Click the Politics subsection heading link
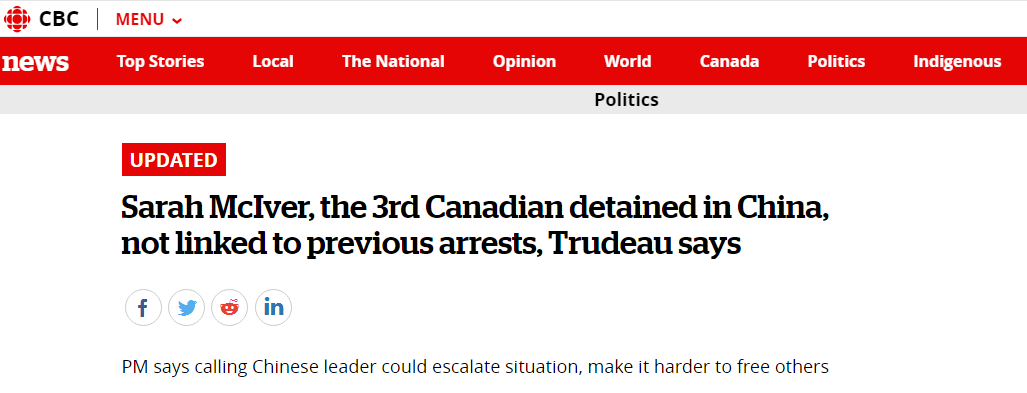The height and width of the screenshot is (393, 1027). coord(627,100)
